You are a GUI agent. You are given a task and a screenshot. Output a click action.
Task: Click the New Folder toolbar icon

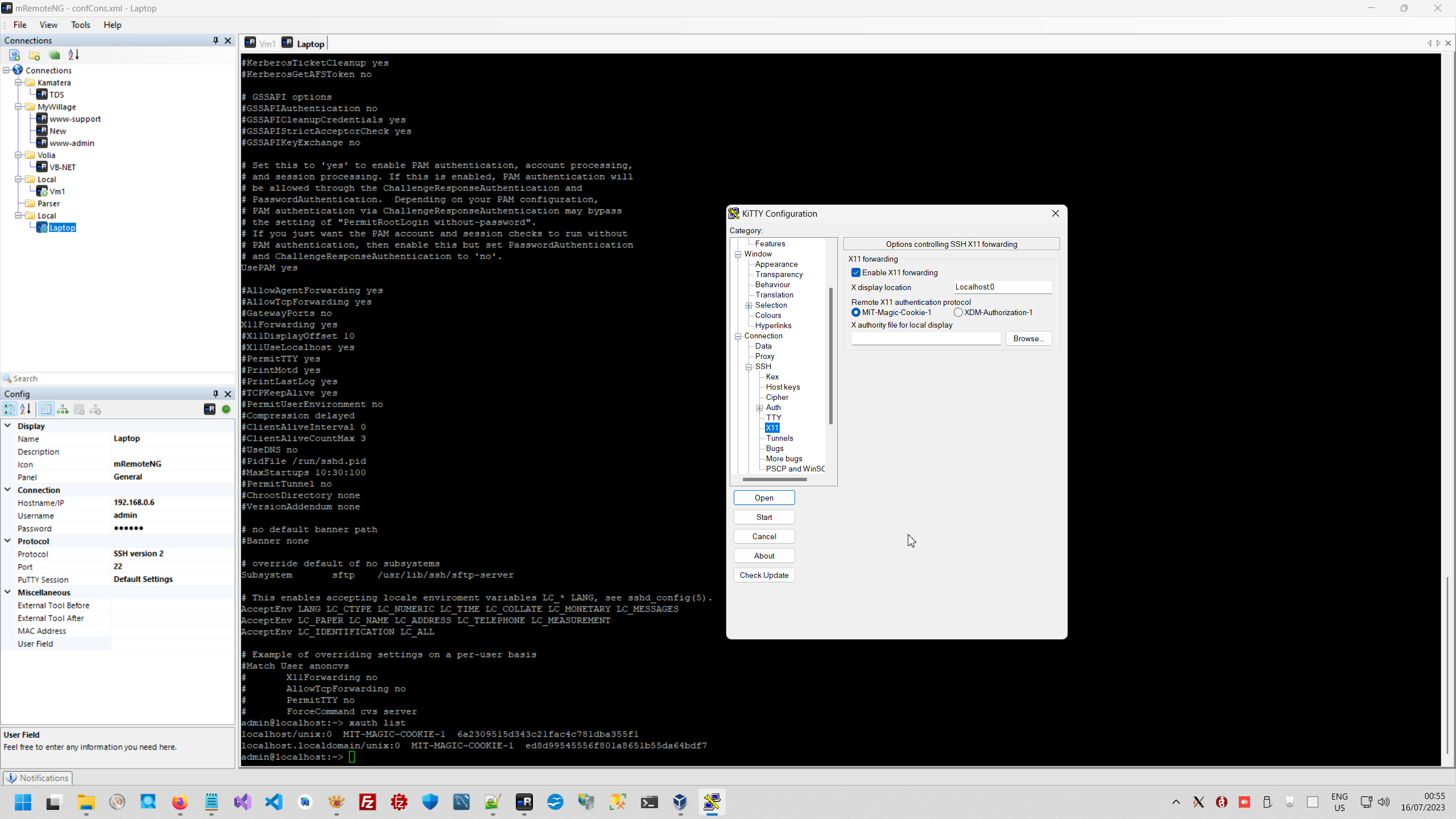(x=34, y=55)
